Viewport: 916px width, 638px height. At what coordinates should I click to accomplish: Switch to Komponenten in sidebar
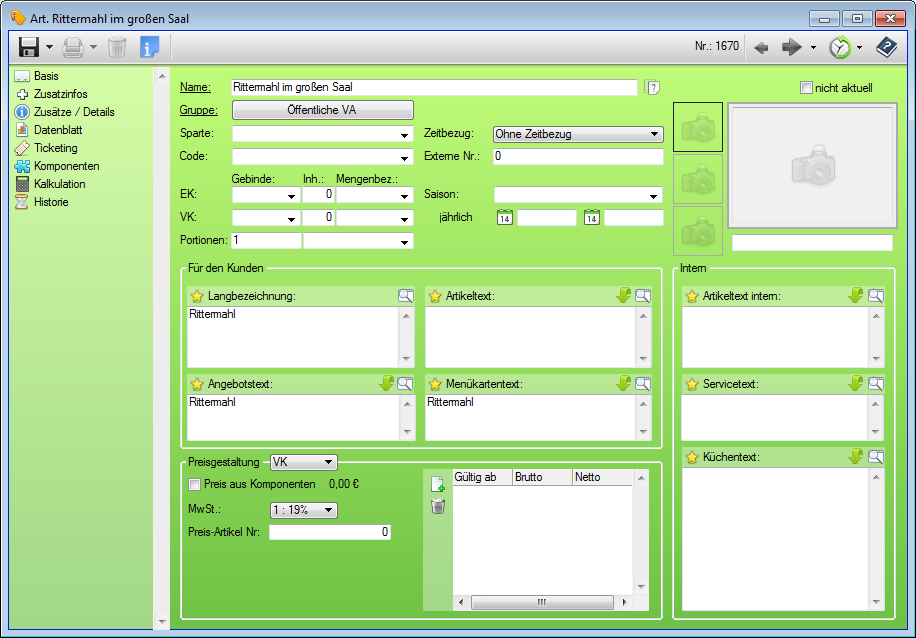pos(66,166)
